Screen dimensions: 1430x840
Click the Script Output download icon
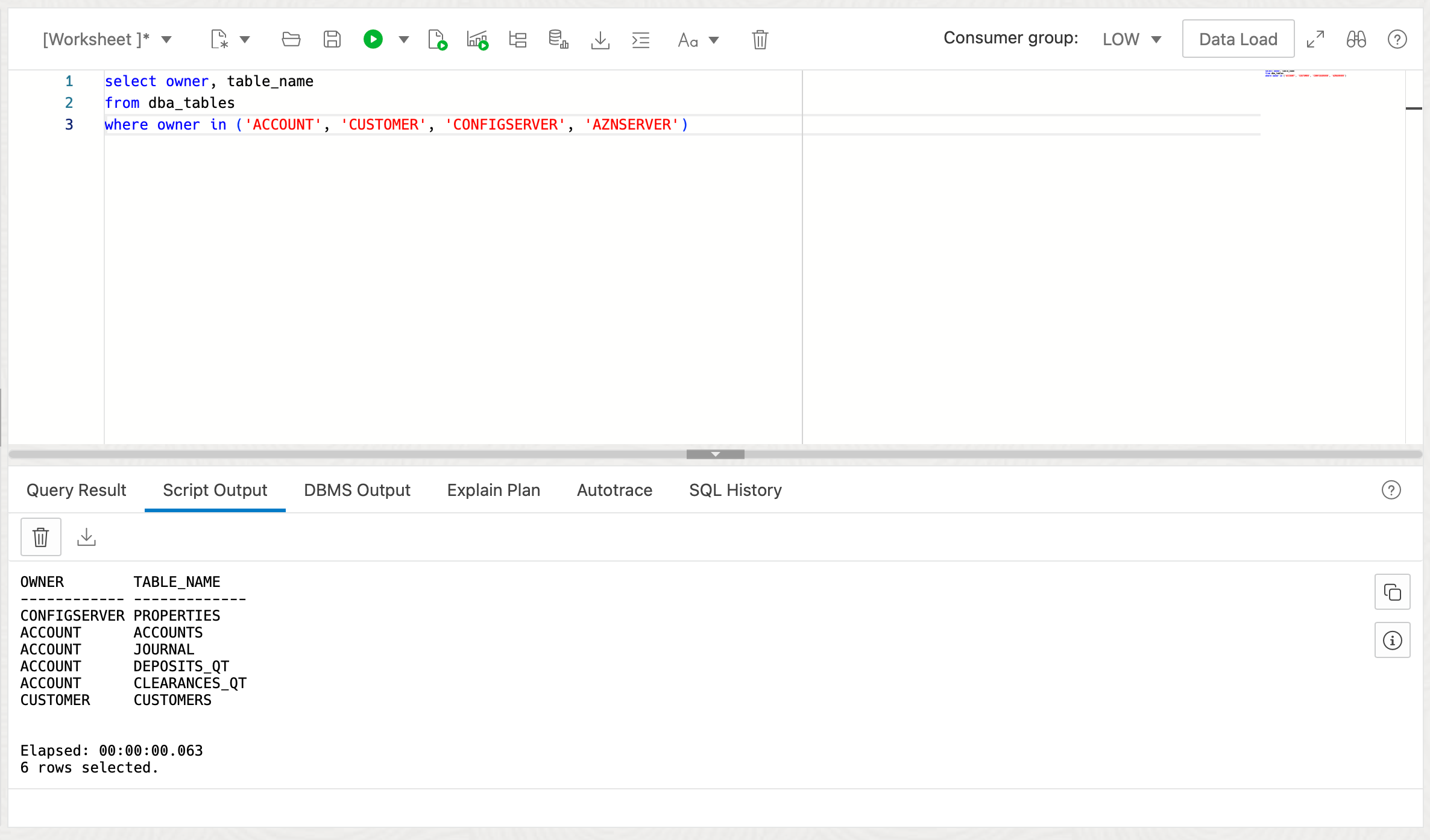point(87,538)
